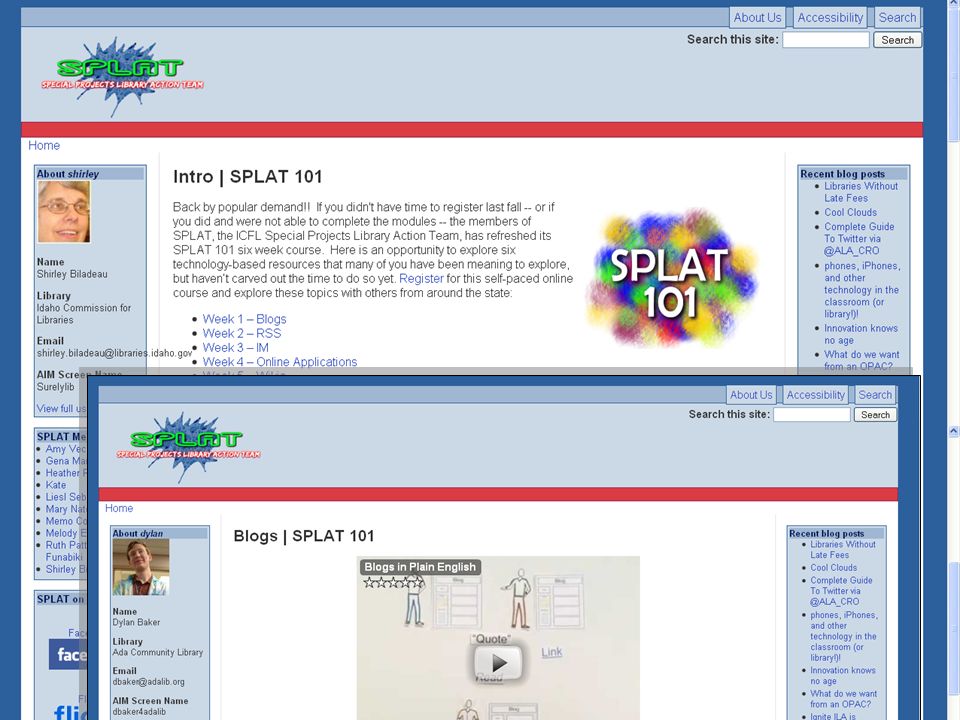Viewport: 960px width, 720px height.
Task: Click the Search button beside top search field
Action: pos(898,40)
